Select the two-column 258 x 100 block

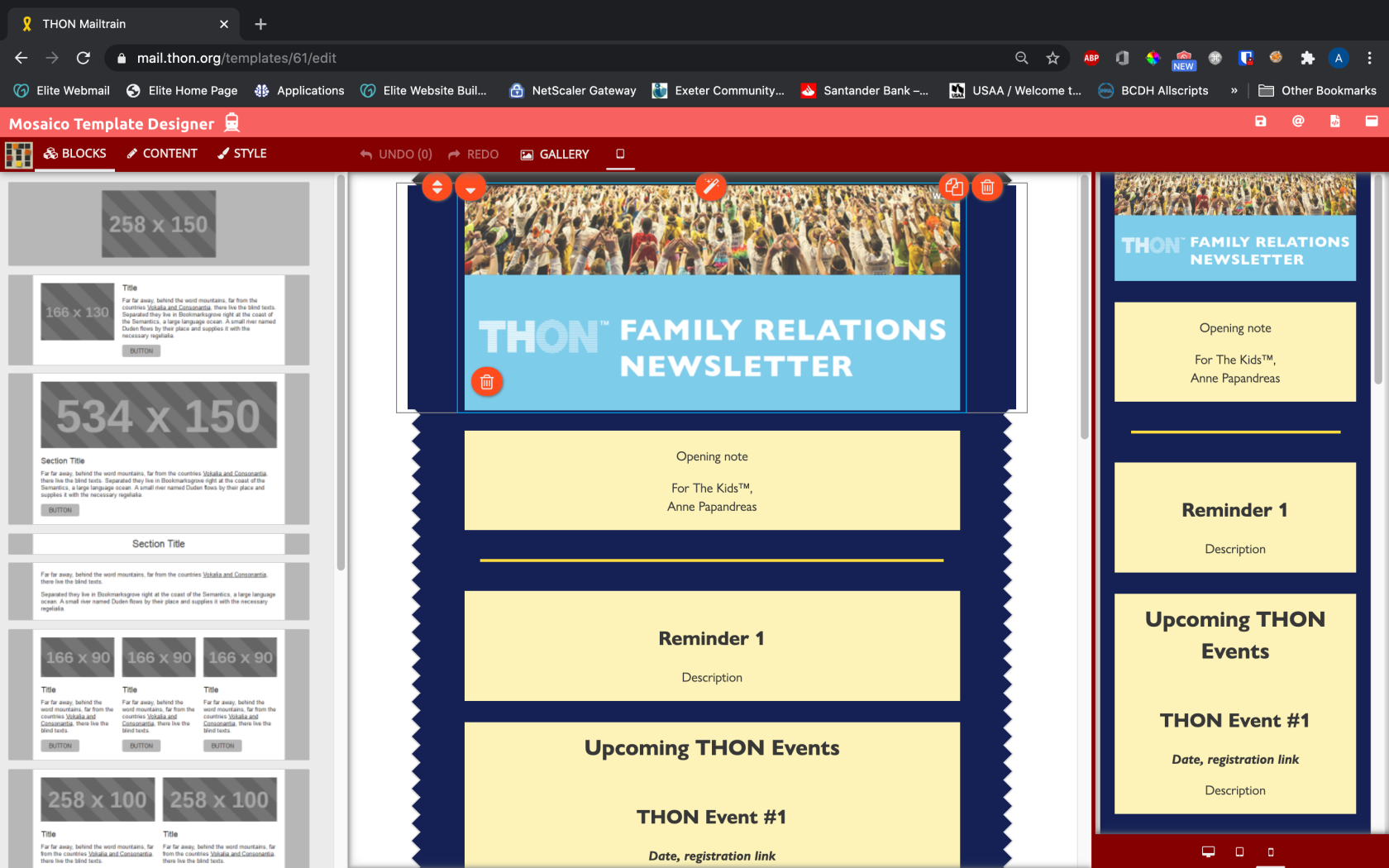(x=159, y=818)
